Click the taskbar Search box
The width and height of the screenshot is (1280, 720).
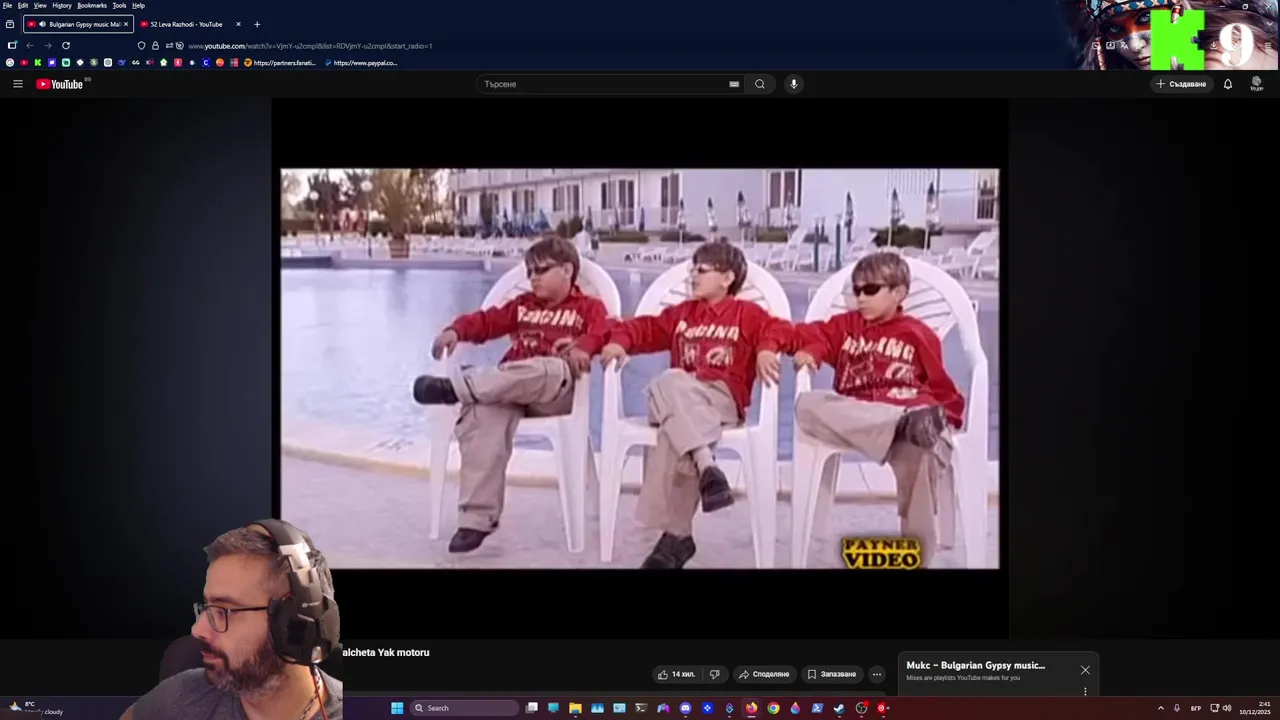[465, 708]
